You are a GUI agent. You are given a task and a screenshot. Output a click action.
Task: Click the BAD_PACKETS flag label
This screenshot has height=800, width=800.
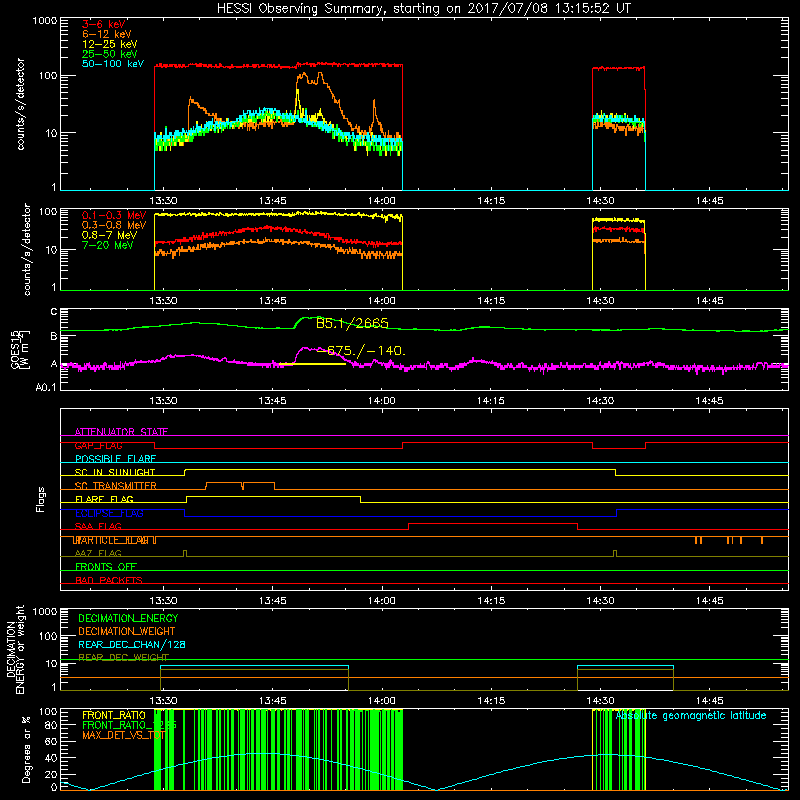(109, 580)
